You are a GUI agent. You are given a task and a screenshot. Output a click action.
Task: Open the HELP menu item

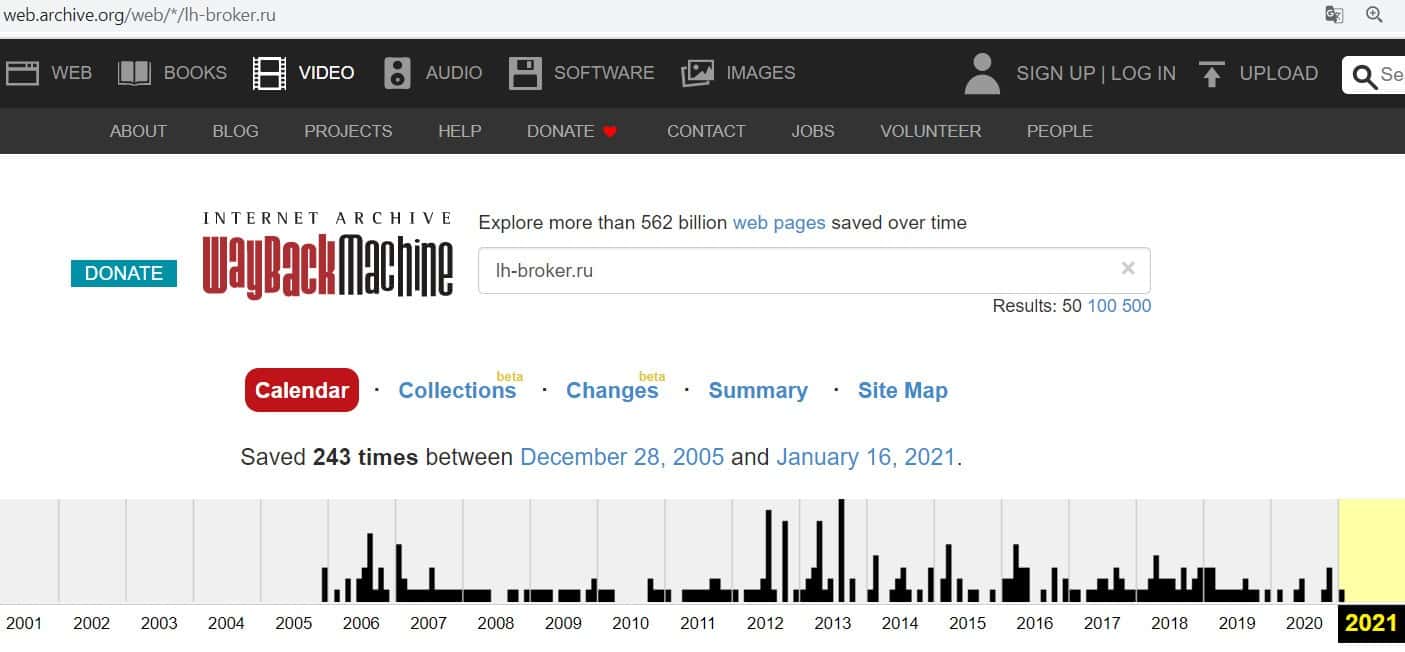click(460, 131)
